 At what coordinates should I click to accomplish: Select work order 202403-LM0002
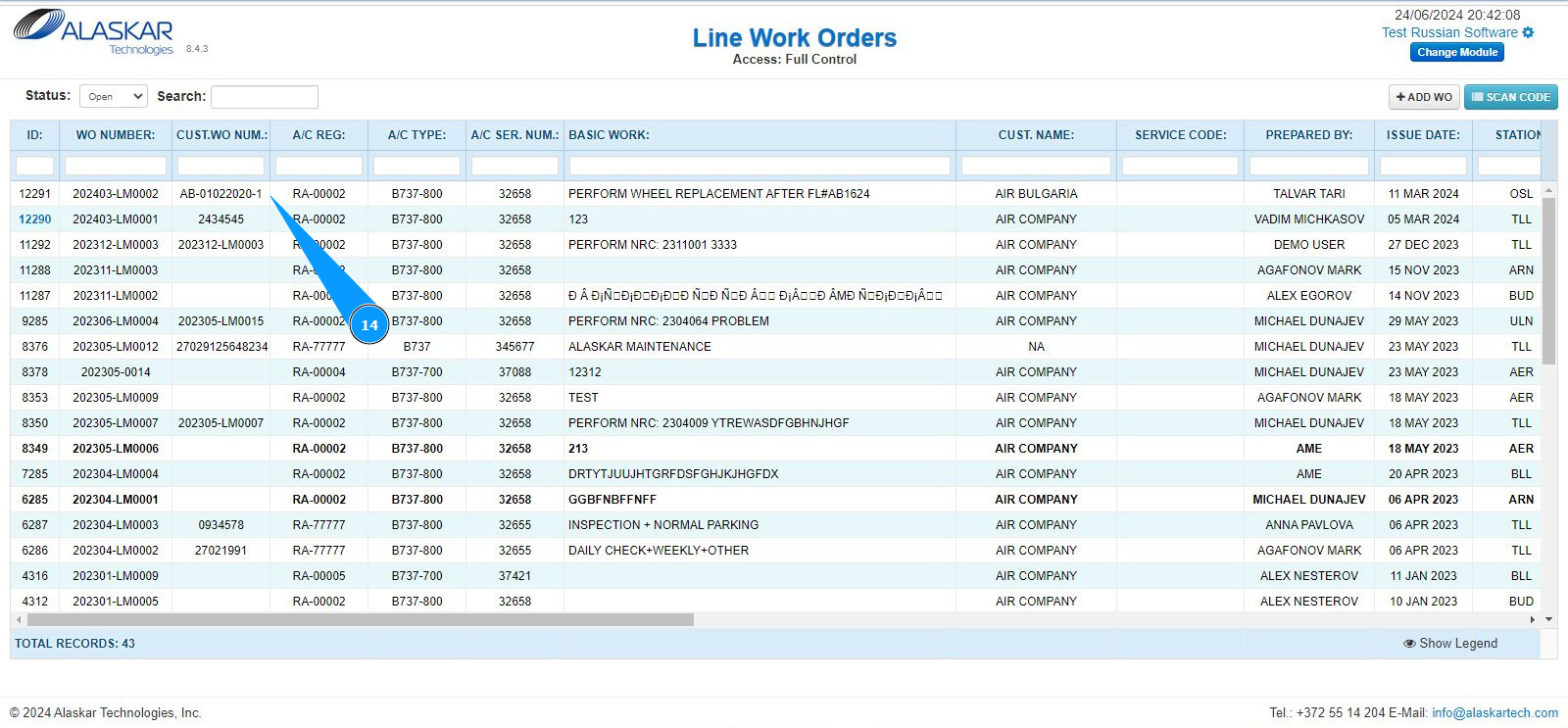pyautogui.click(x=116, y=194)
